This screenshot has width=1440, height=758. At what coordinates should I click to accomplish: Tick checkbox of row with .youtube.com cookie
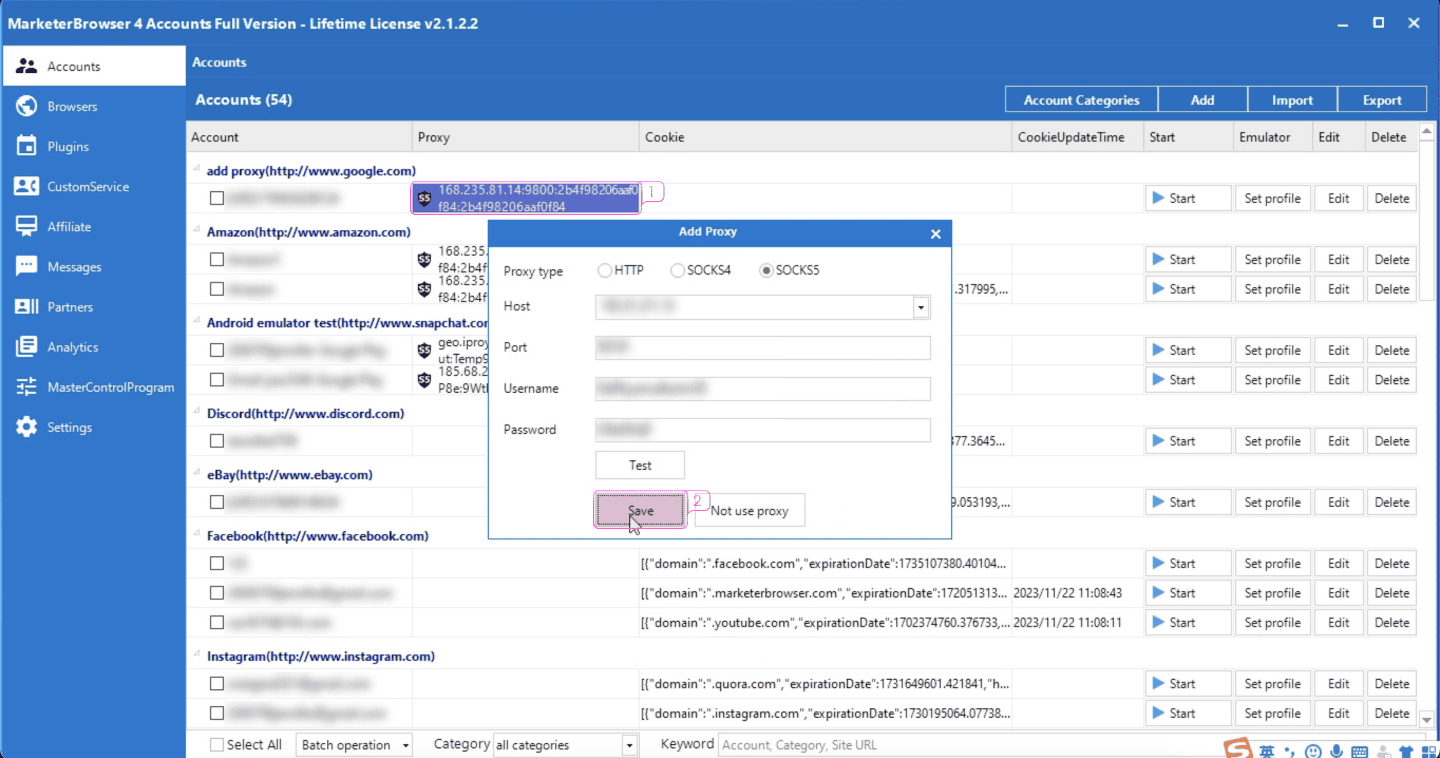pos(217,622)
